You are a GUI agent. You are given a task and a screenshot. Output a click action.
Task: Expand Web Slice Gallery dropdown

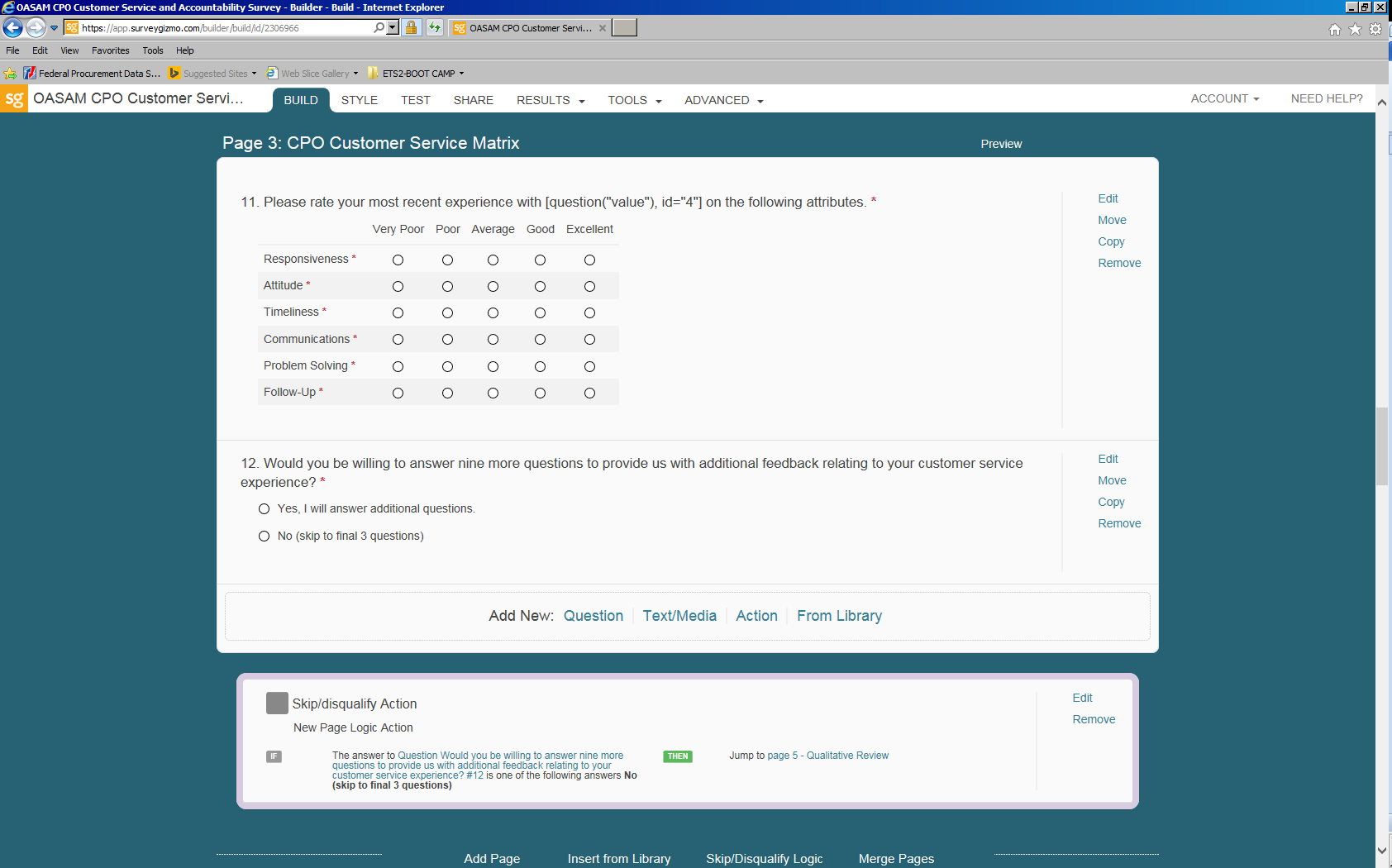click(x=355, y=74)
